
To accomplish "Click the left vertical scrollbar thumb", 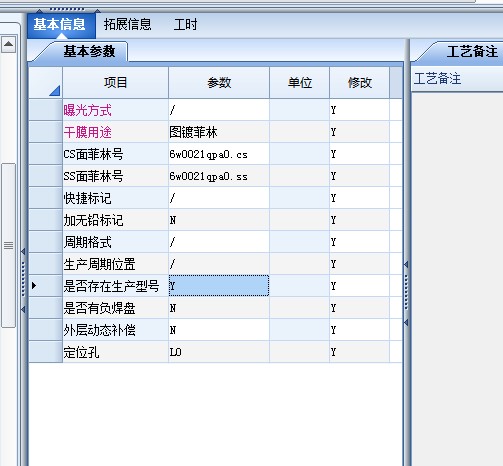I will tap(9, 245).
